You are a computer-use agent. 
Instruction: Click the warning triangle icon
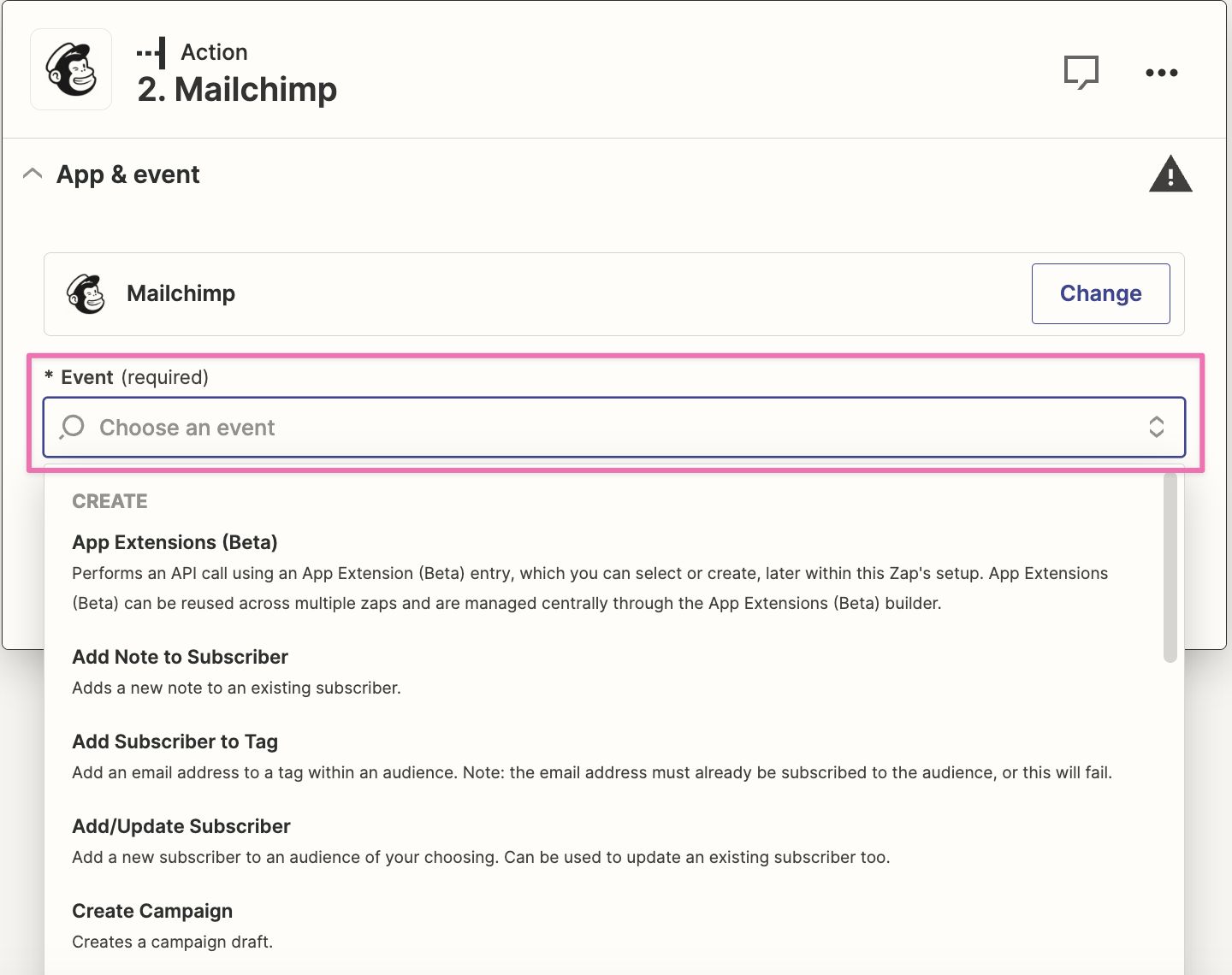(1170, 174)
